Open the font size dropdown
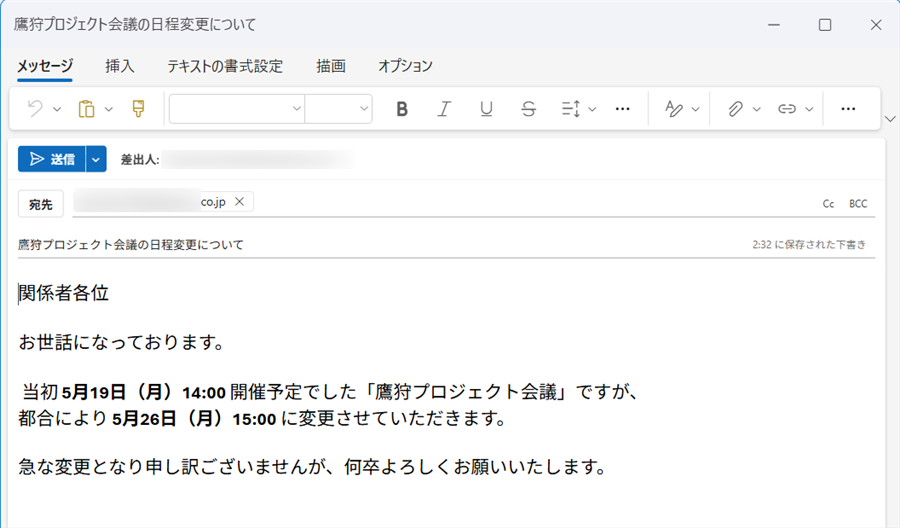 pyautogui.click(x=338, y=109)
